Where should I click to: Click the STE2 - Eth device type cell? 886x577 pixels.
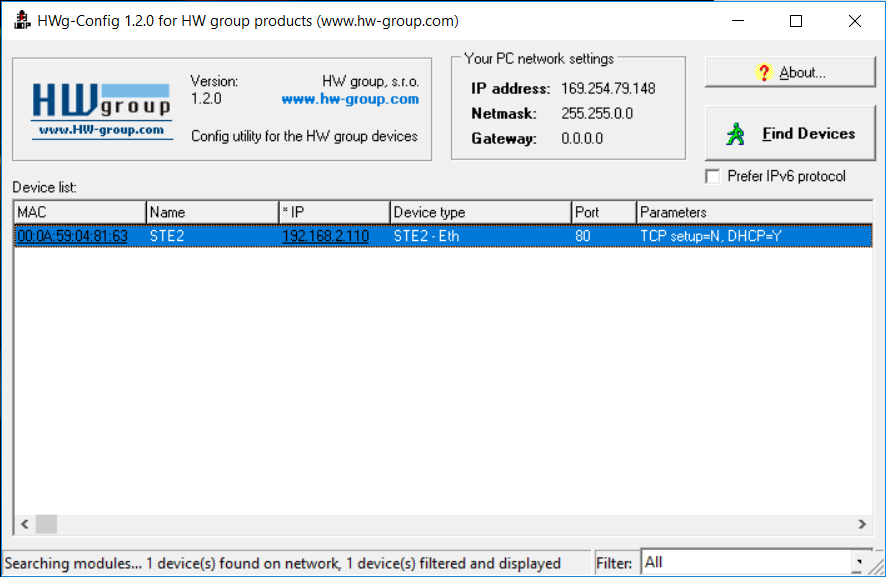click(426, 236)
